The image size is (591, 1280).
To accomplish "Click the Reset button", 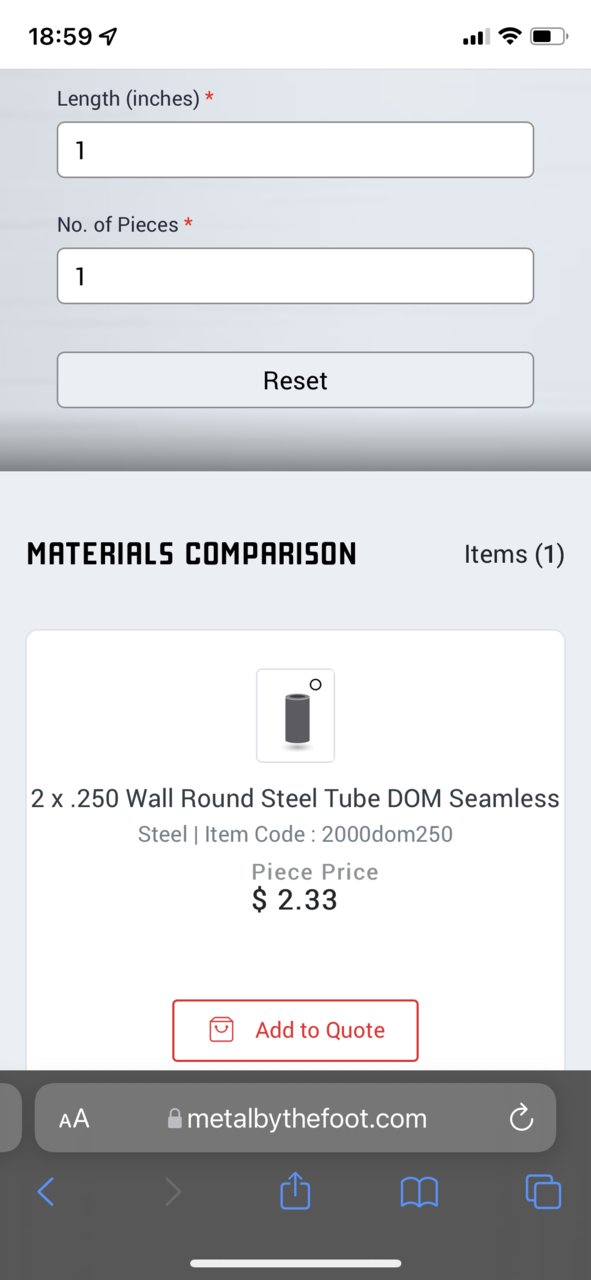I will tap(295, 380).
